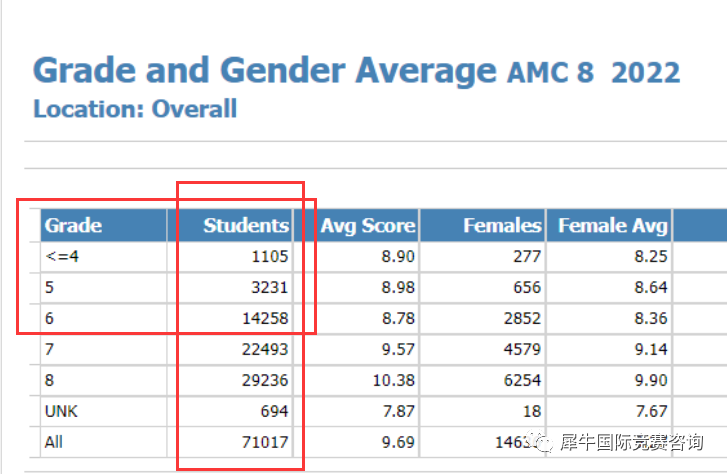The width and height of the screenshot is (727, 474).
Task: Click the WeChat logo in watermark
Action: point(542,442)
